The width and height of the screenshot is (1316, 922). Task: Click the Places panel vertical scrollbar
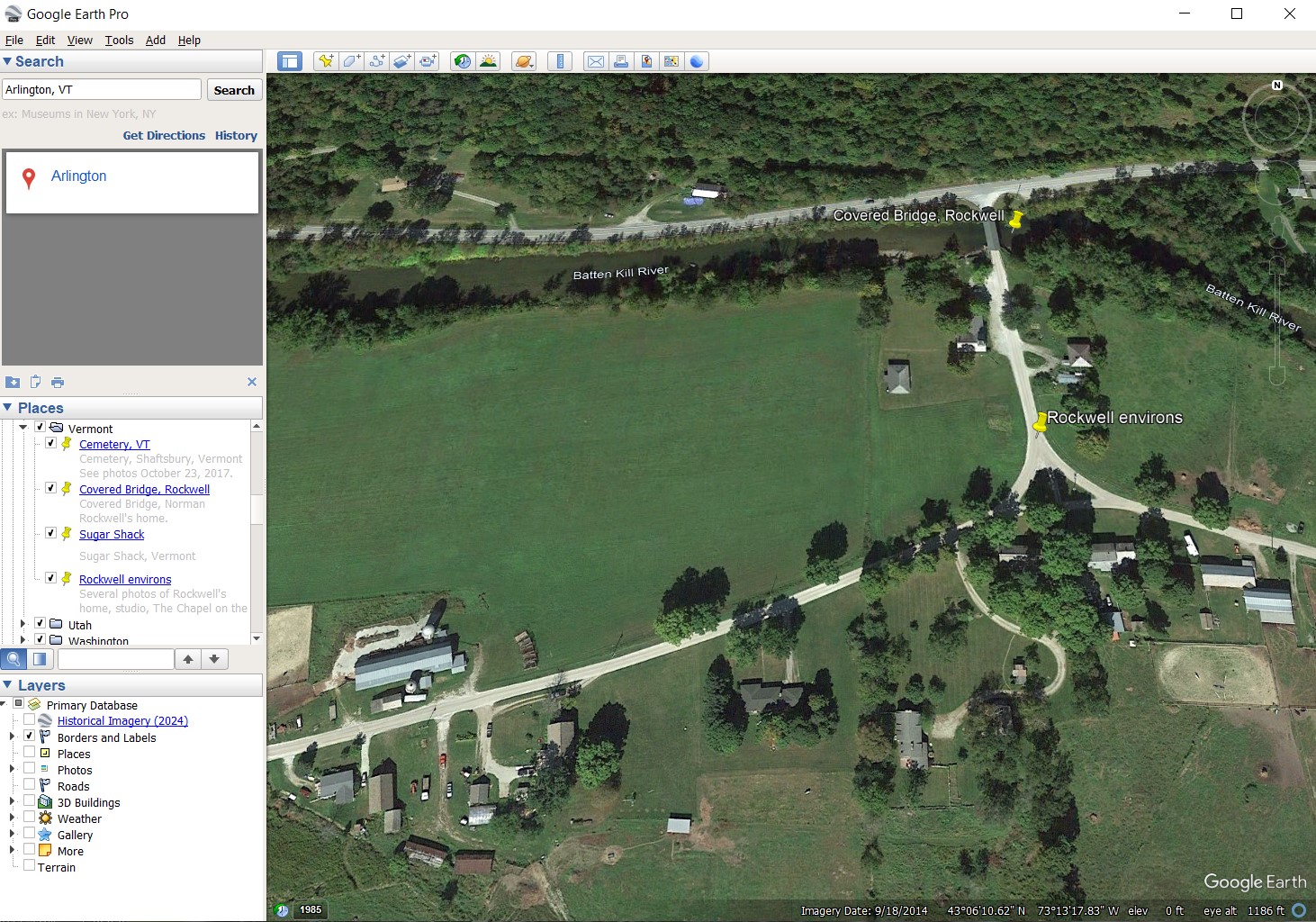point(257,532)
